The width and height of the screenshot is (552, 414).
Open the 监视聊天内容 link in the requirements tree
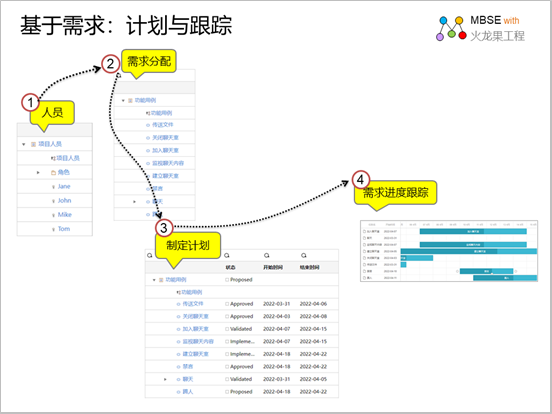pos(168,163)
